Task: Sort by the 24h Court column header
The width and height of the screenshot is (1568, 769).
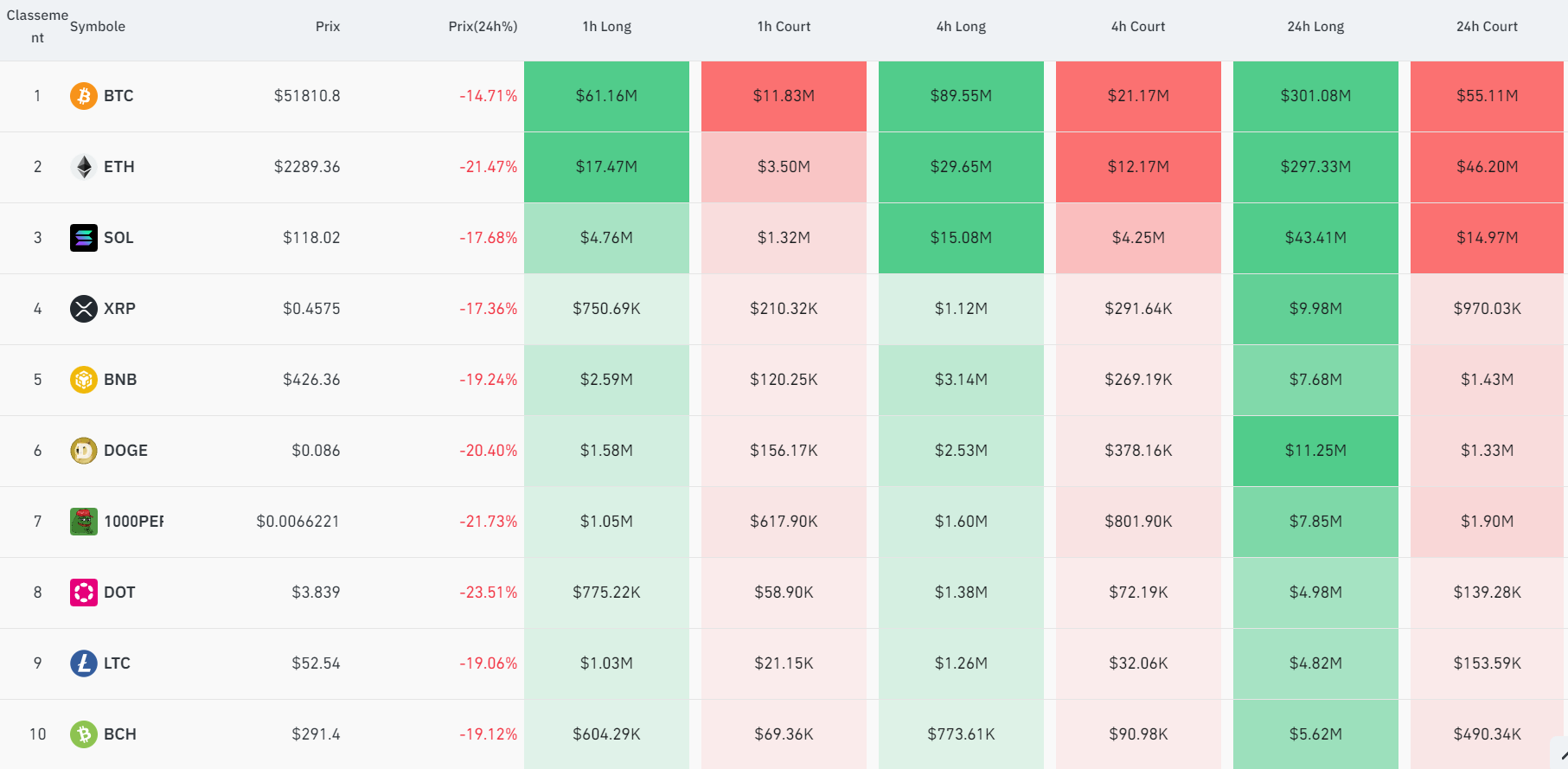Action: coord(1487,27)
